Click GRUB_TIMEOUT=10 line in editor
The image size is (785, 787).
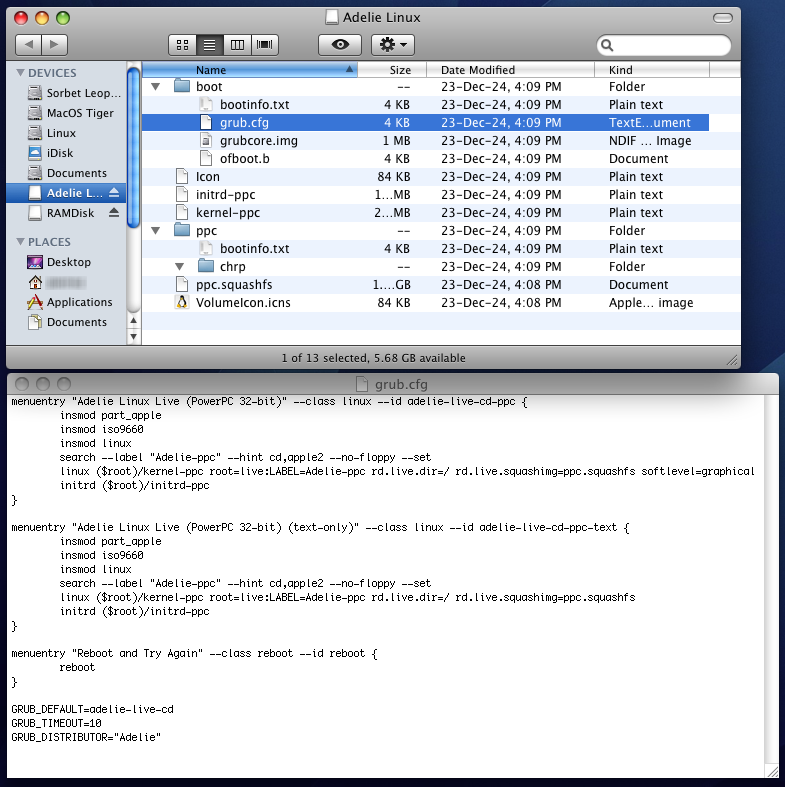pos(56,723)
